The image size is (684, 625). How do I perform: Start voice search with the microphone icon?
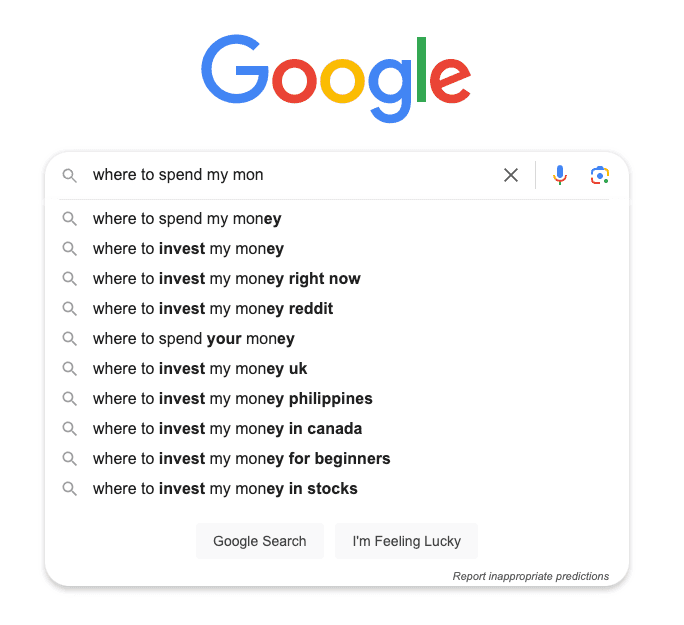[560, 175]
